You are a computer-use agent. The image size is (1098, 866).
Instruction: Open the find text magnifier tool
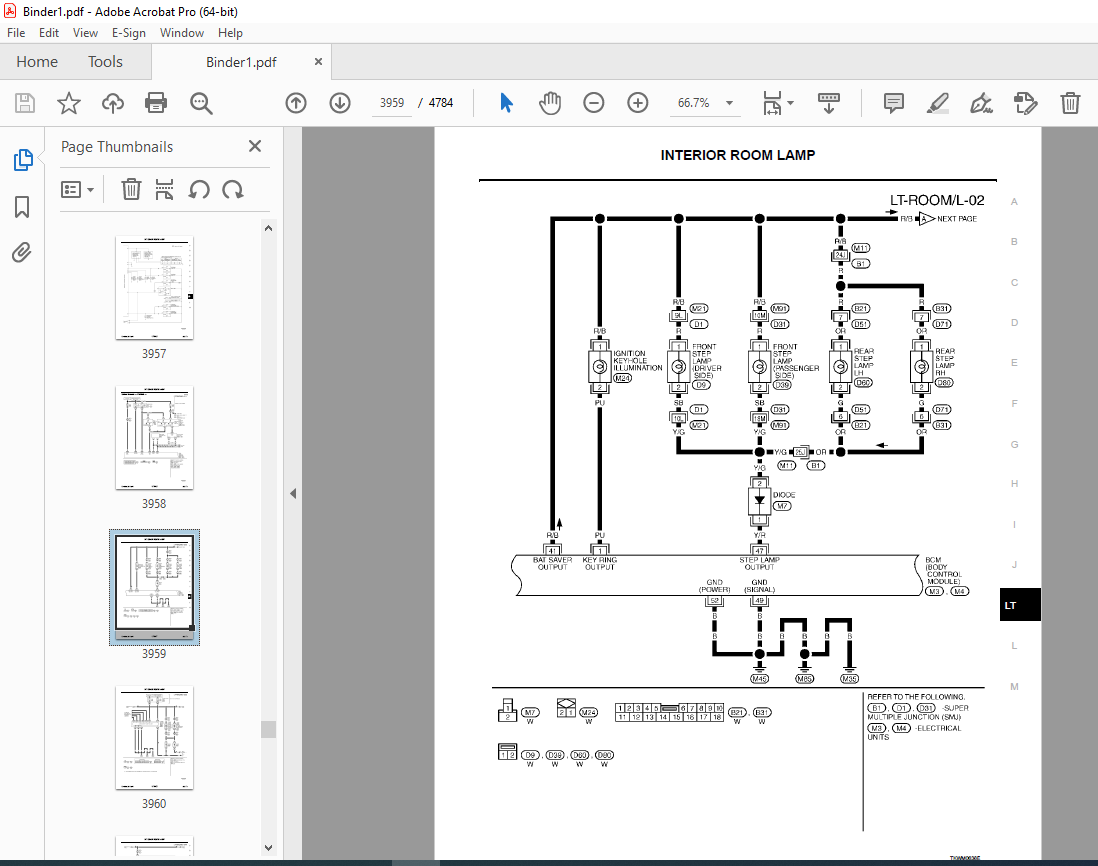point(201,103)
